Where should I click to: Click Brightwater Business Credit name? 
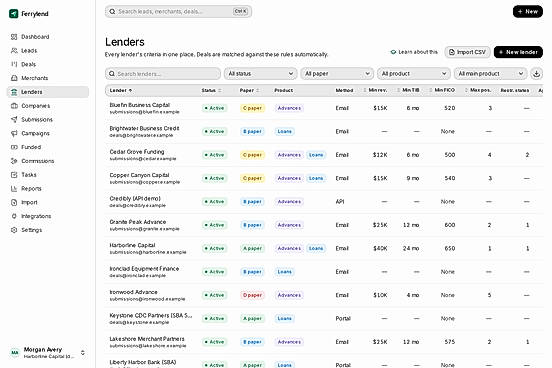click(144, 129)
